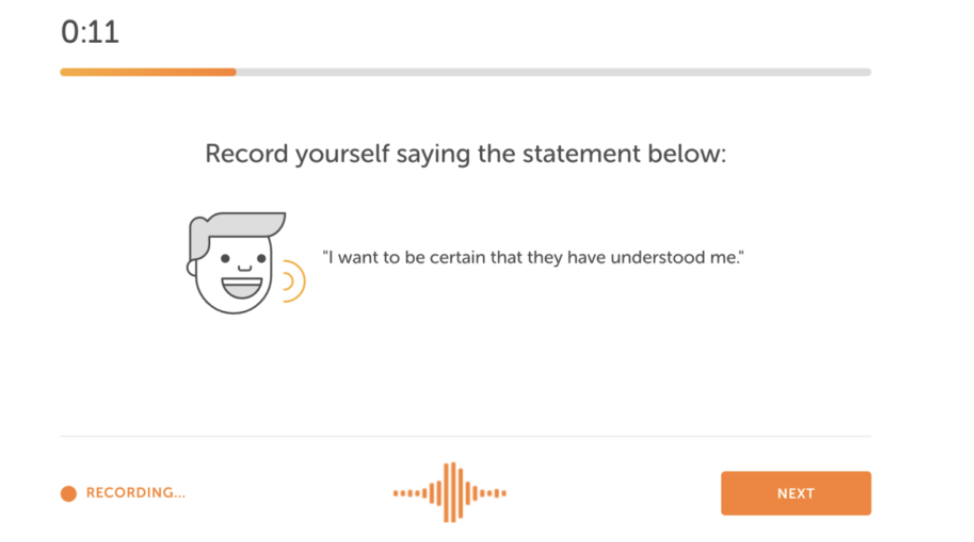Image resolution: width=974 pixels, height=542 pixels.
Task: Click the 0:11 countdown timer
Action: 89,32
